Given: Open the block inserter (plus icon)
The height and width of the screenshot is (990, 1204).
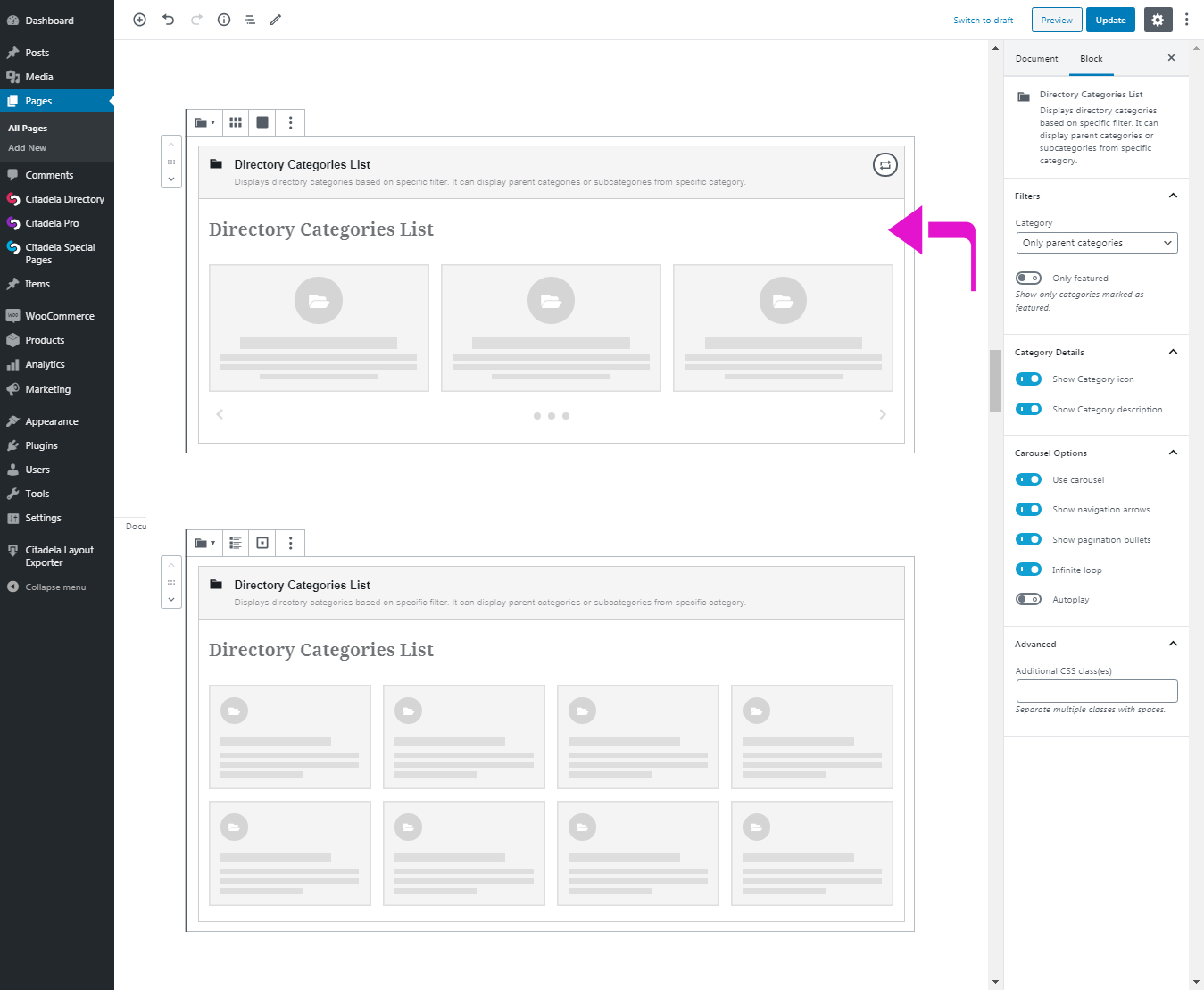Looking at the screenshot, I should [139, 20].
